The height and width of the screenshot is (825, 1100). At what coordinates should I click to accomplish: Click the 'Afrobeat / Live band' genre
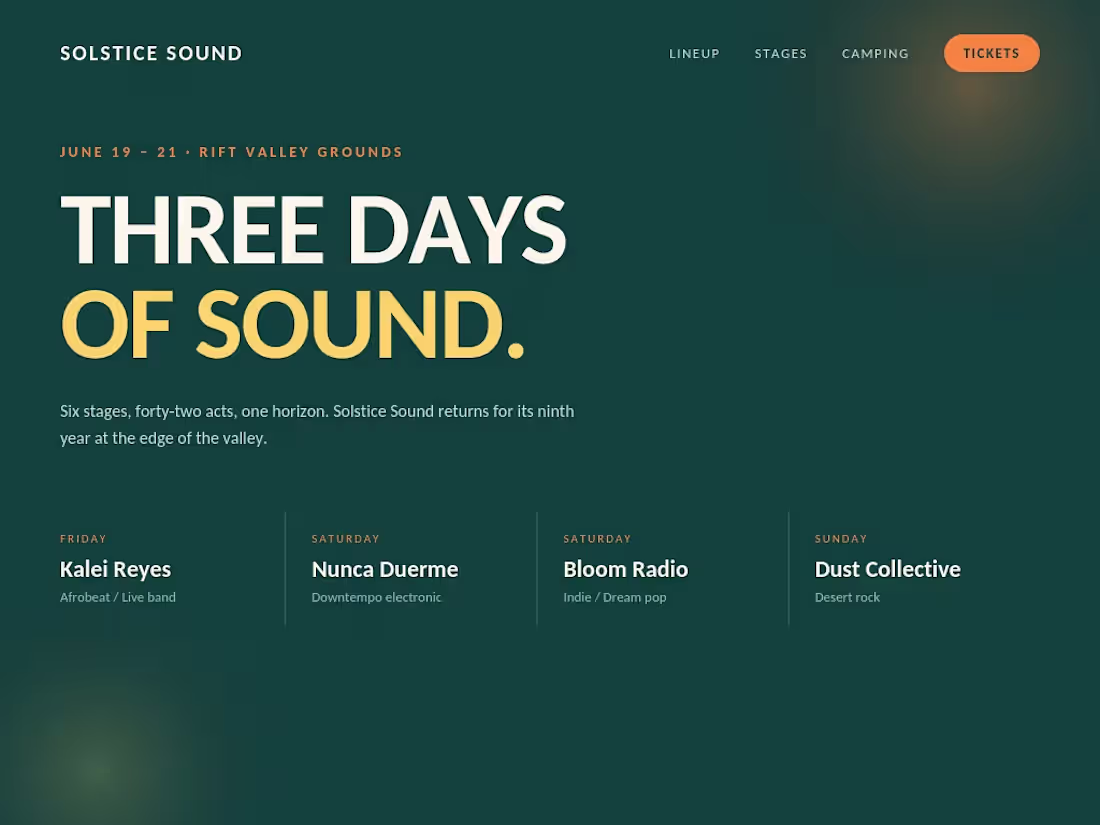[118, 597]
